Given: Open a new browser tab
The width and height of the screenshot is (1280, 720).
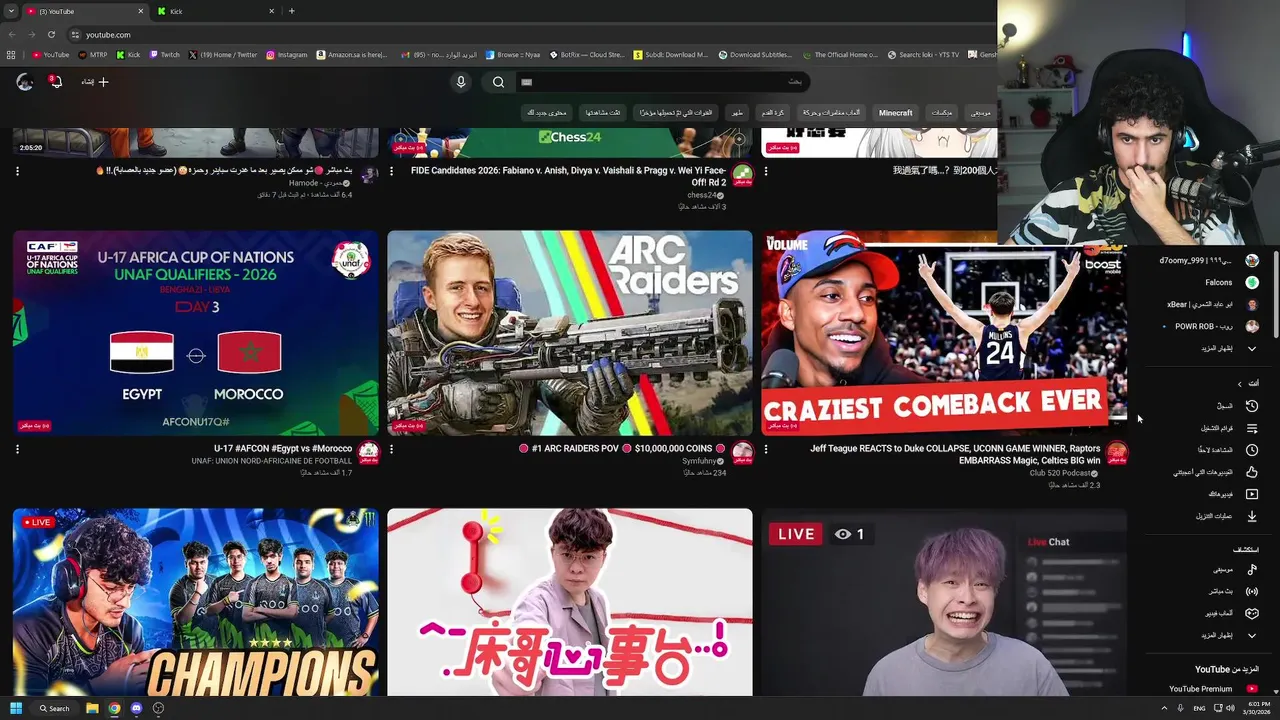Looking at the screenshot, I should [x=291, y=11].
